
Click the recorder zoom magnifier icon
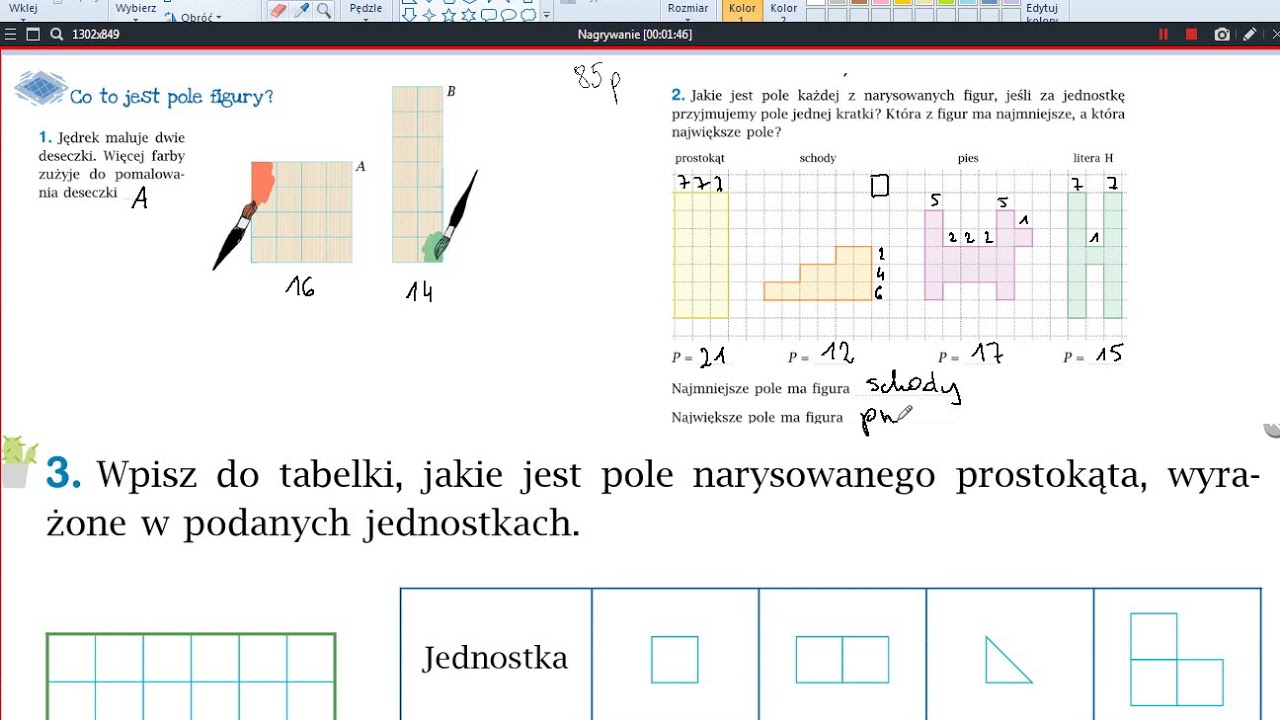point(56,34)
